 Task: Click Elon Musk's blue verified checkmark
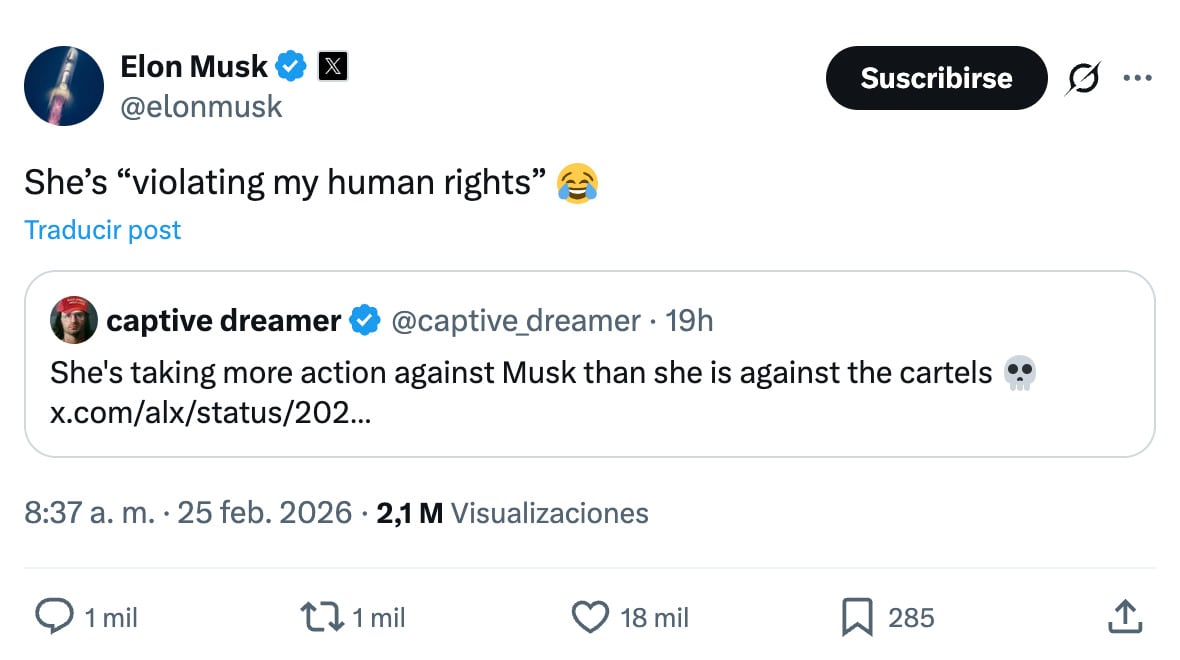pos(289,66)
